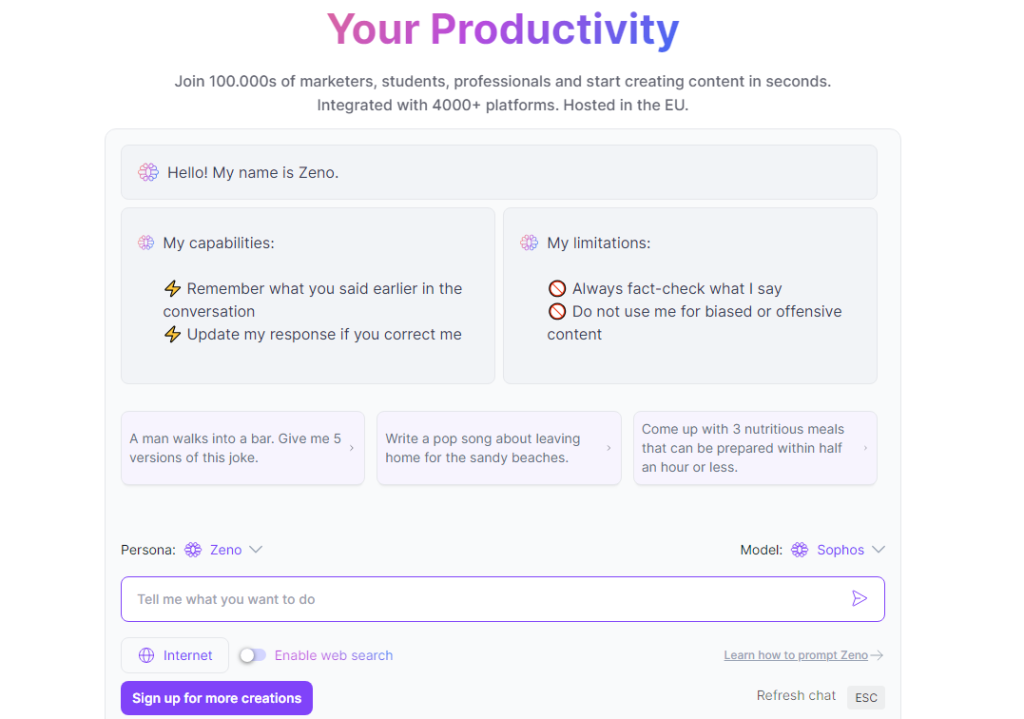1024x719 pixels.
Task: Expand the Model Sophos dropdown chevron
Action: (x=878, y=550)
